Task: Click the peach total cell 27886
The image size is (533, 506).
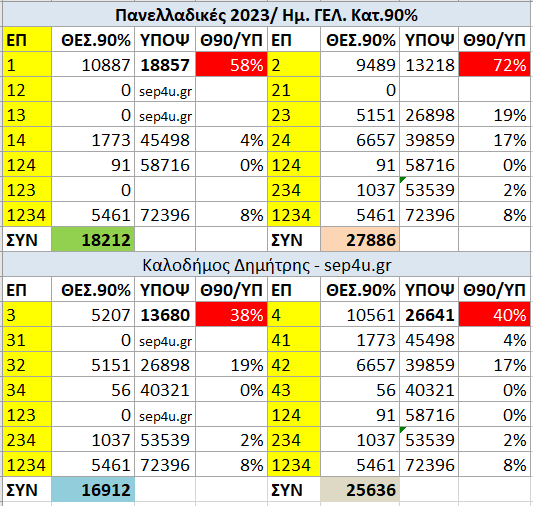Action: pyautogui.click(x=360, y=240)
